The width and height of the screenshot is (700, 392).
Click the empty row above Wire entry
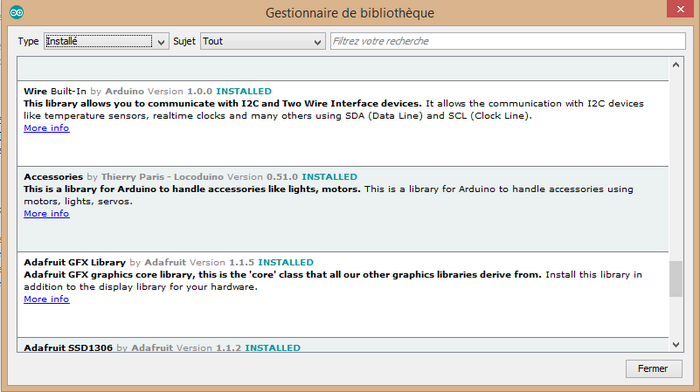point(343,69)
